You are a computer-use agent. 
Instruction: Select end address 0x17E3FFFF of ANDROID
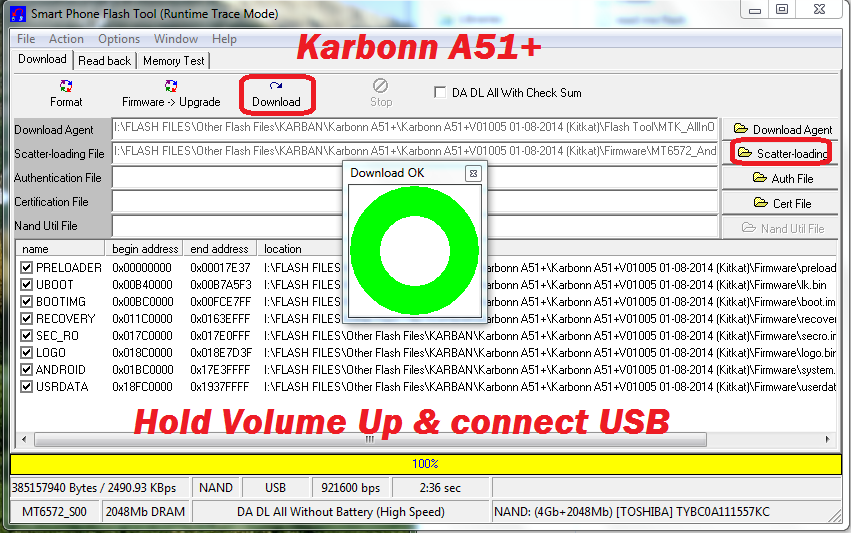tap(220, 370)
